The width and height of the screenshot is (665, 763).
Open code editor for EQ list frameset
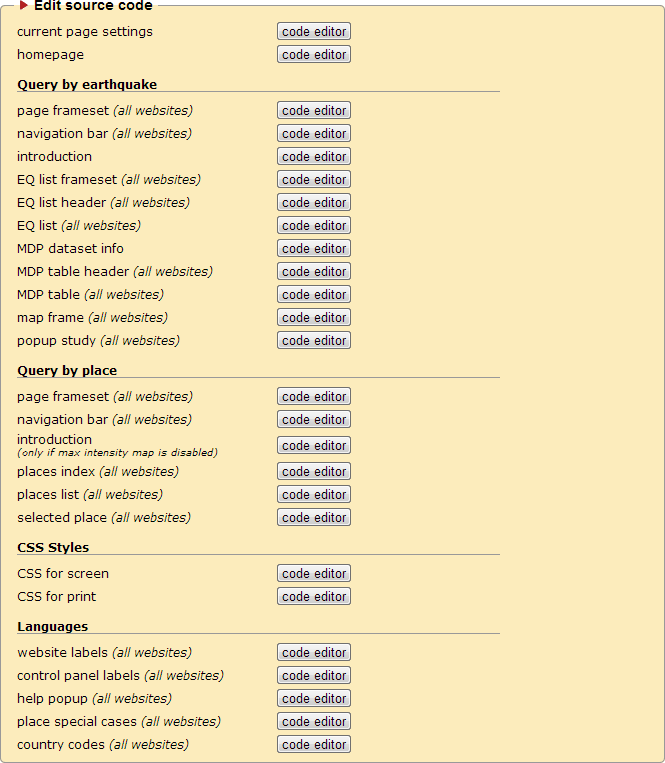coord(314,180)
